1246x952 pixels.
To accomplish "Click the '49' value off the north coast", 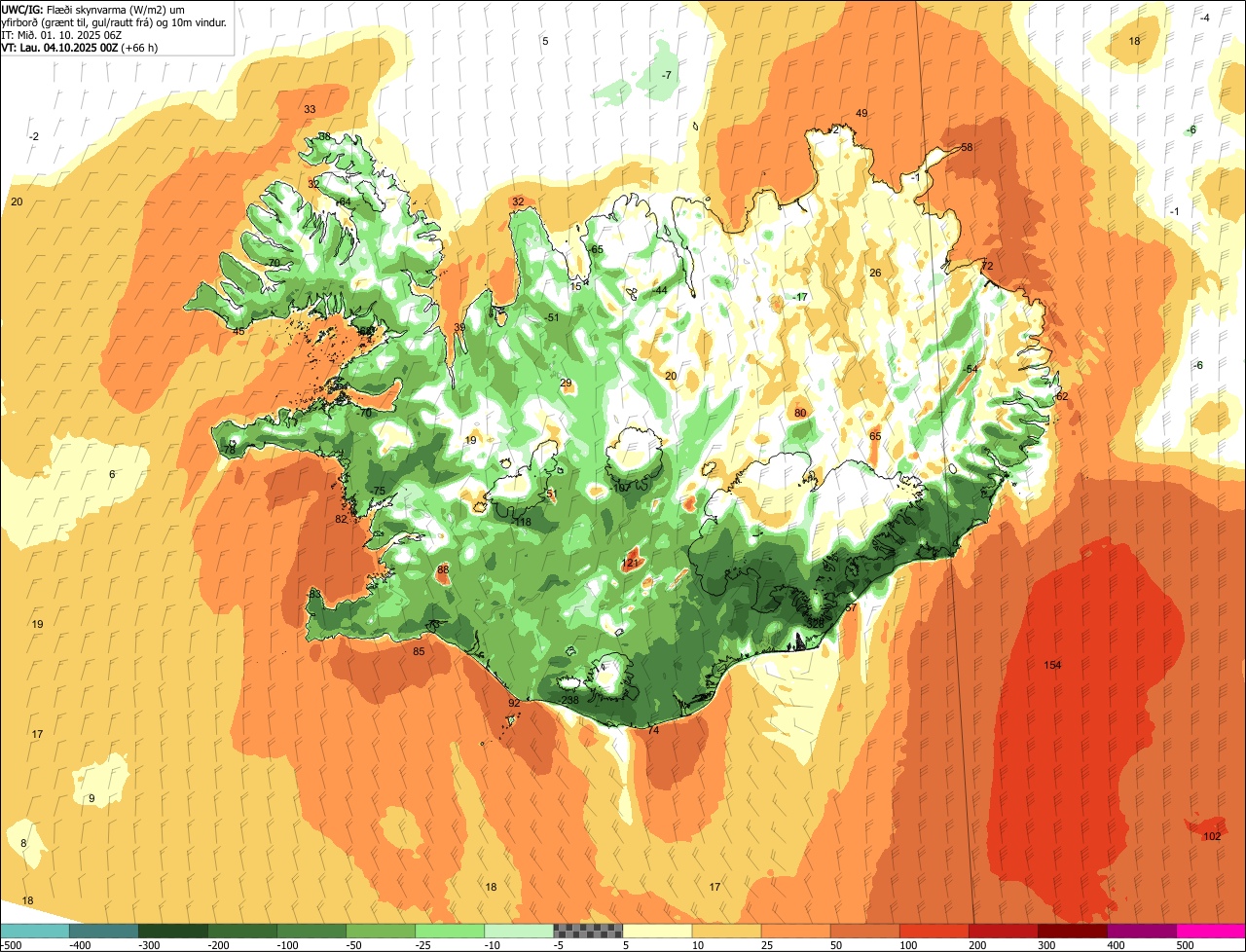I will click(x=861, y=113).
